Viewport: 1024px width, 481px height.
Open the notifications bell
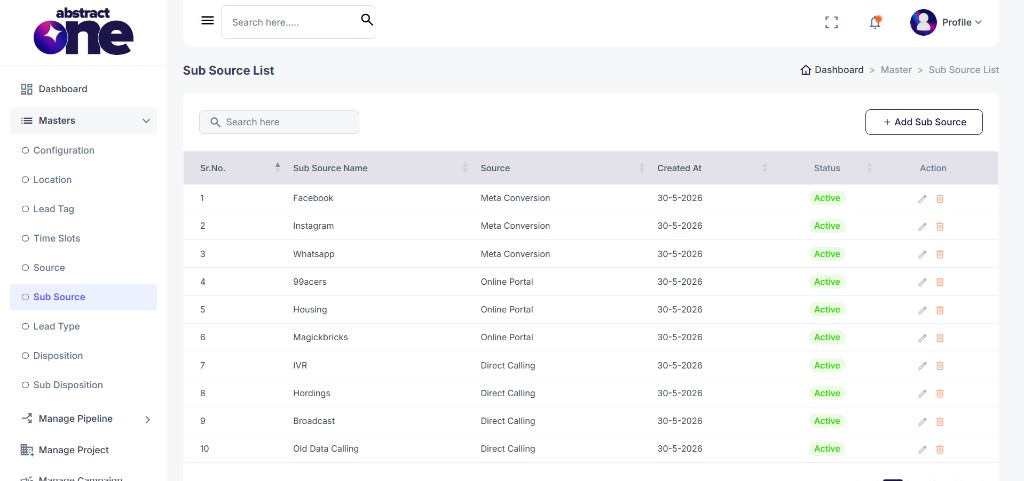875,22
